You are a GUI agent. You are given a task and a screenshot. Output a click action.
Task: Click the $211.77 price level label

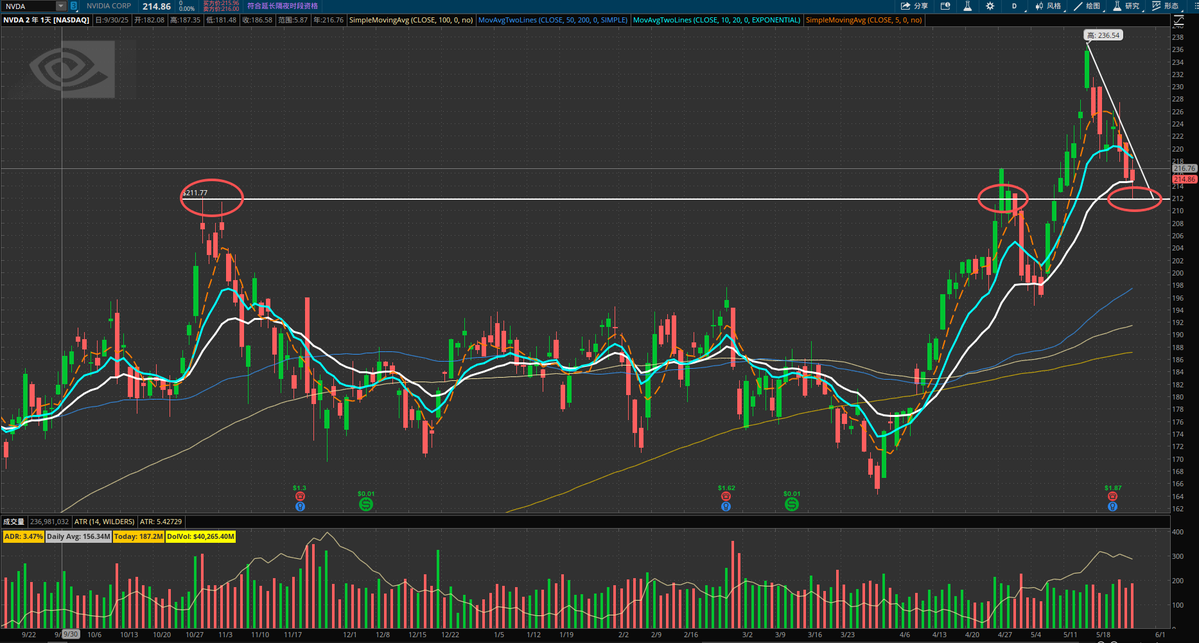[195, 193]
